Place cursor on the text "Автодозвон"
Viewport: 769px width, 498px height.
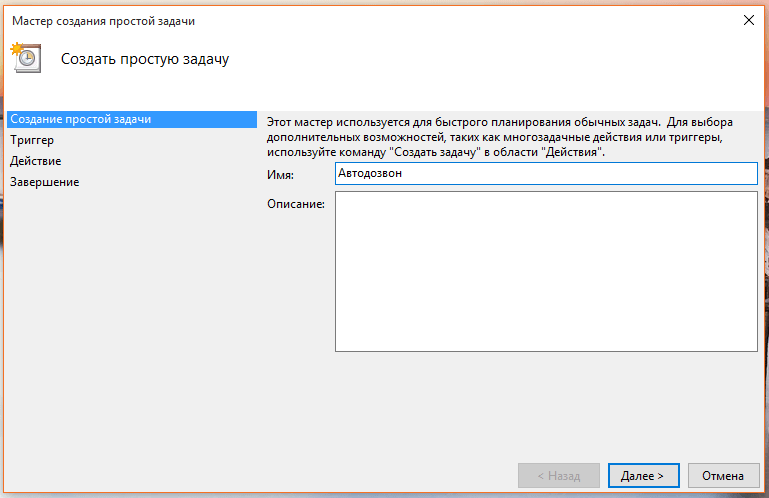(x=369, y=173)
